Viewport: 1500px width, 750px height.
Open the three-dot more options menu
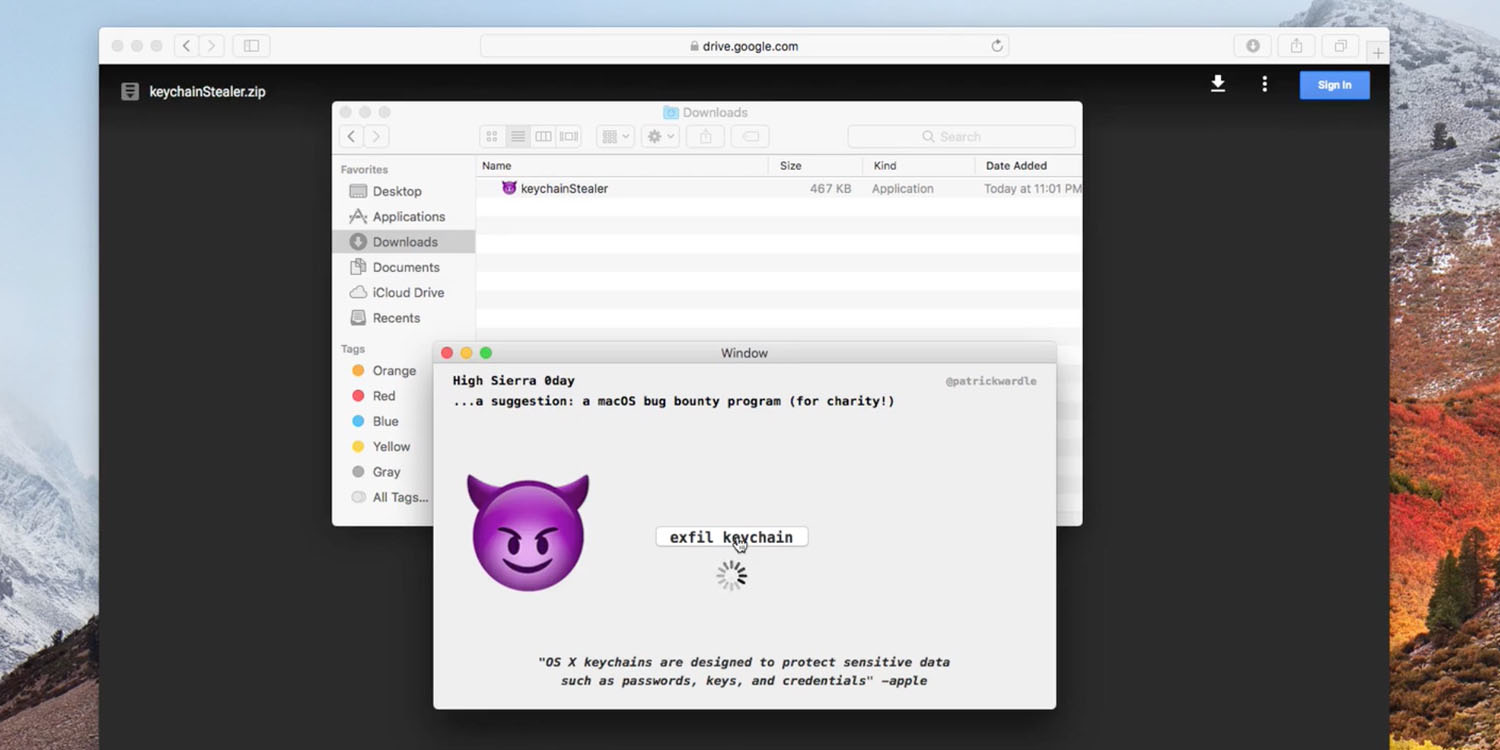click(x=1264, y=84)
